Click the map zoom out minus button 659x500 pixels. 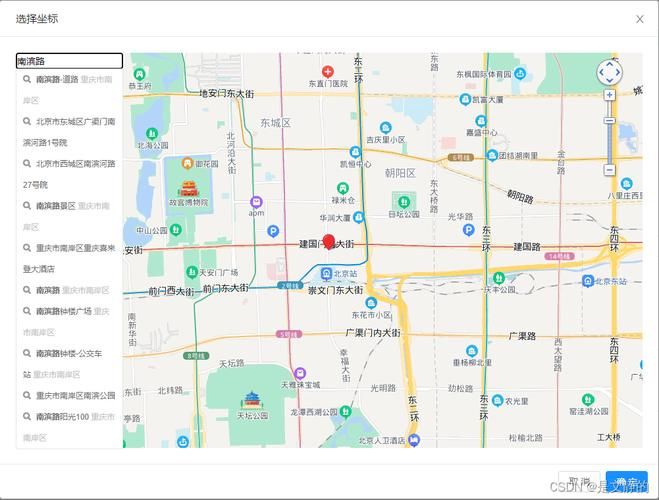click(609, 170)
